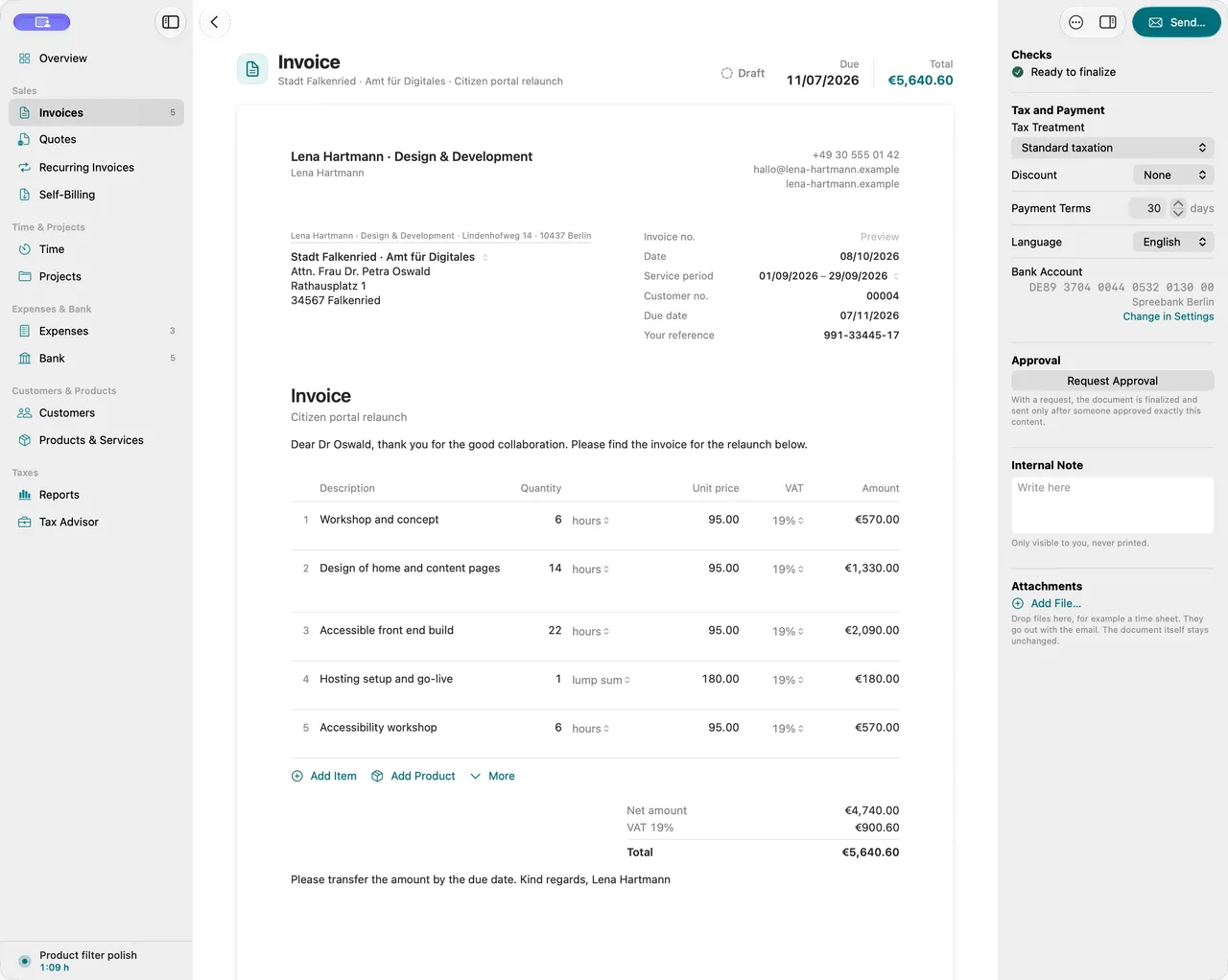Viewport: 1228px width, 980px height.
Task: Go back with the chevron arrow
Action: click(215, 22)
